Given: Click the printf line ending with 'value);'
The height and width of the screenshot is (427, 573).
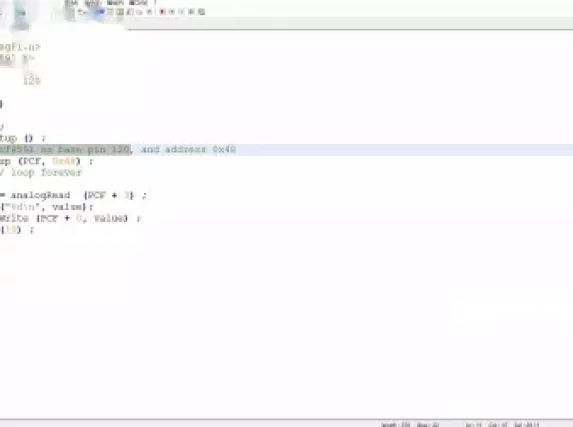Looking at the screenshot, I should click(x=47, y=207).
